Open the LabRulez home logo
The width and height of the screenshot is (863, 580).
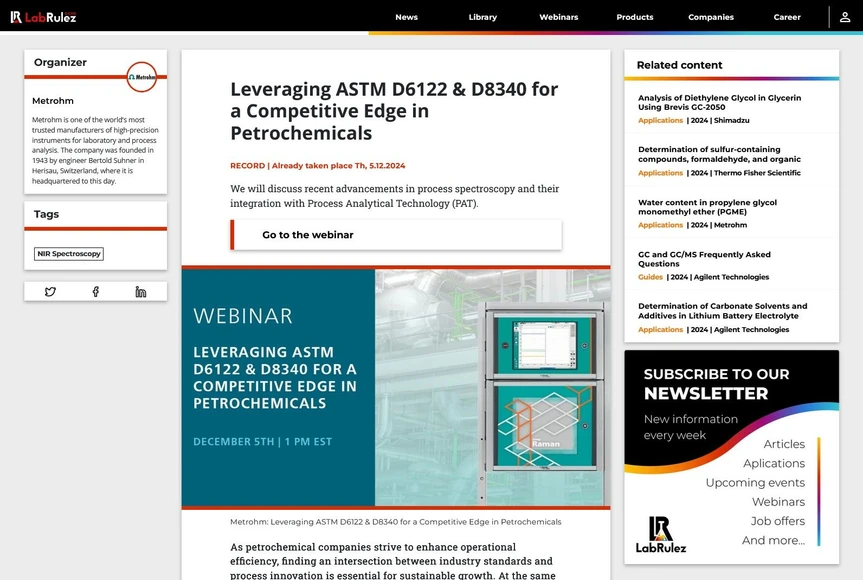[x=43, y=17]
